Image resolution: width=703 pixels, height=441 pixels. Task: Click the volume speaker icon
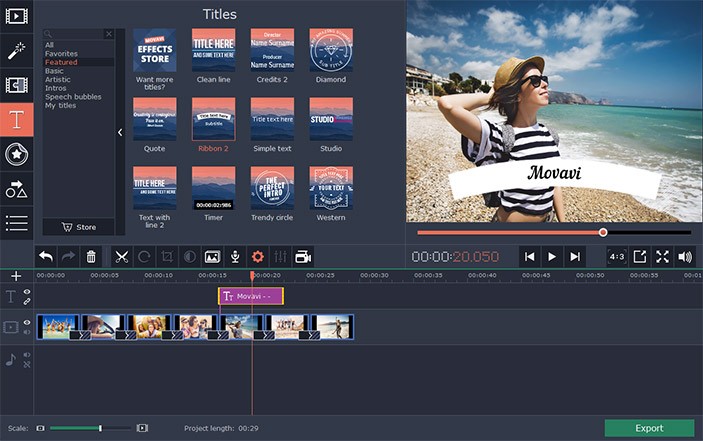click(x=685, y=257)
